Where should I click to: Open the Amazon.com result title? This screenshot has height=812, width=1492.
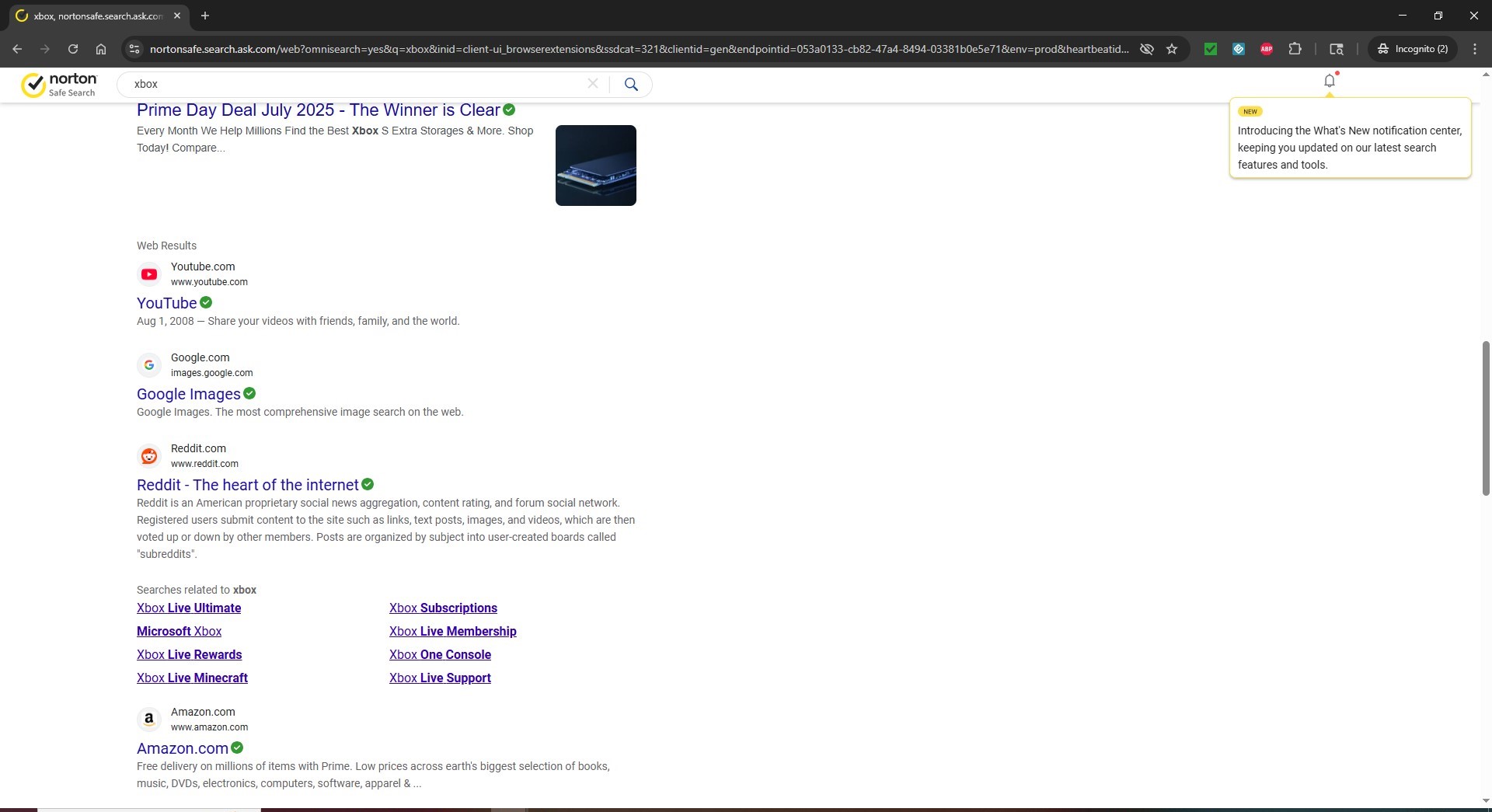coord(183,748)
